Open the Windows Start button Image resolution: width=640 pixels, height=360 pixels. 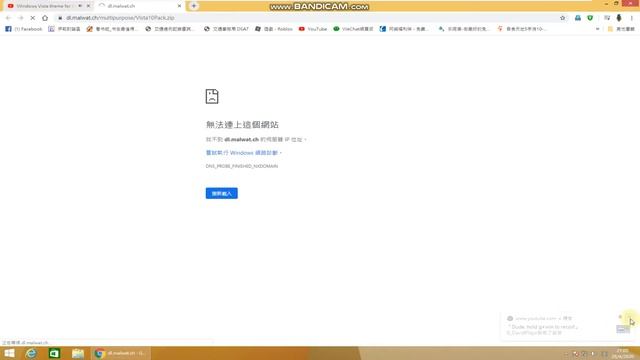pyautogui.click(x=9, y=353)
